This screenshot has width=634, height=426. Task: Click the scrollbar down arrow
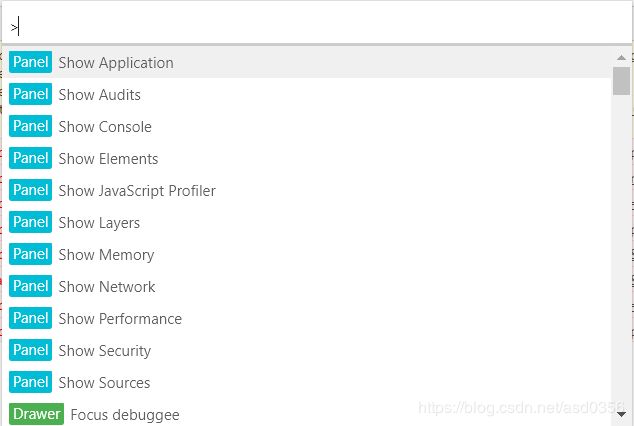[x=621, y=414]
